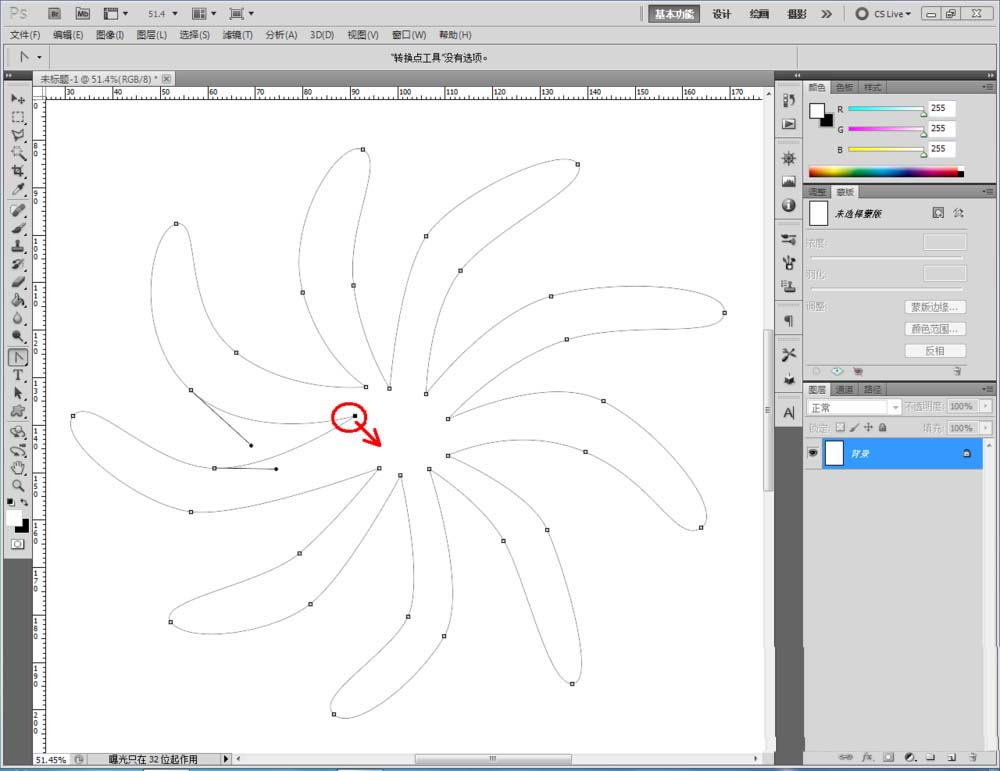1000x771 pixels.
Task: Select the Paint Bucket tool
Action: pyautogui.click(x=18, y=300)
